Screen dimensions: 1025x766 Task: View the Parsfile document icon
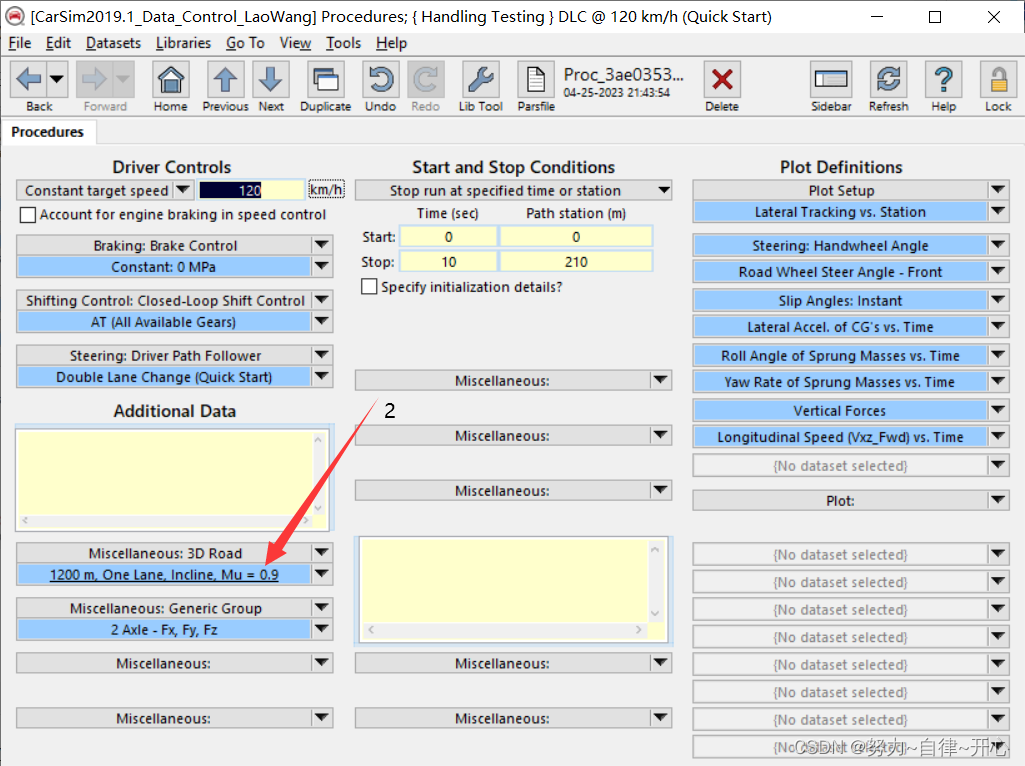click(536, 80)
